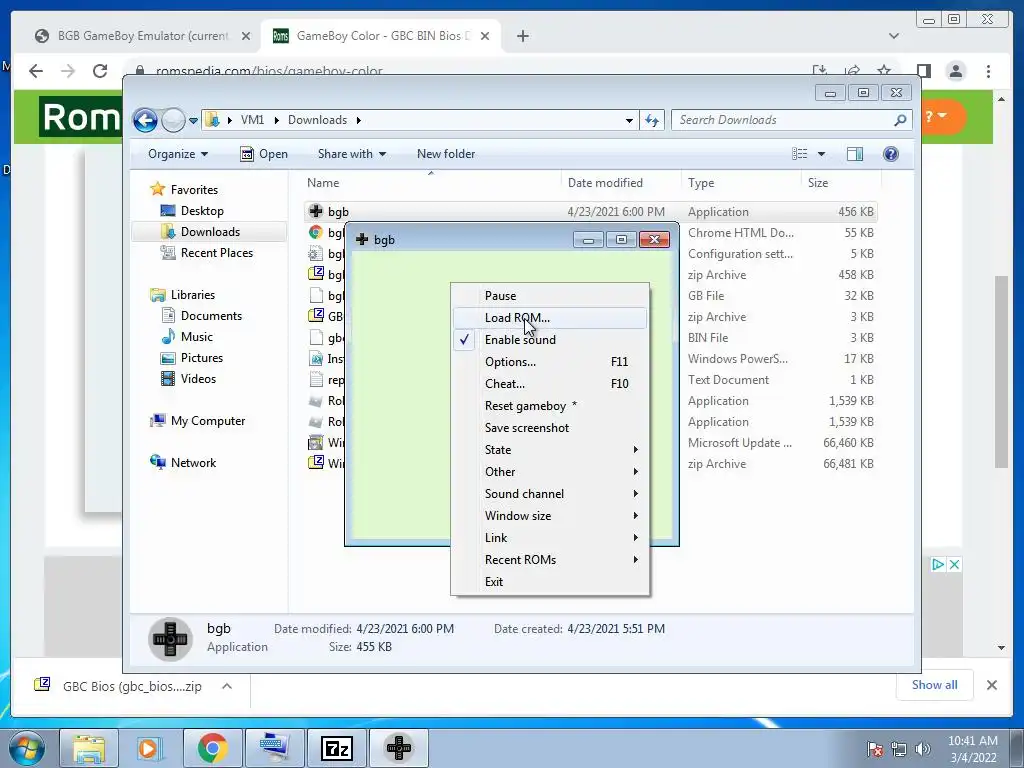Open the Chrome profile avatar icon

click(x=955, y=71)
